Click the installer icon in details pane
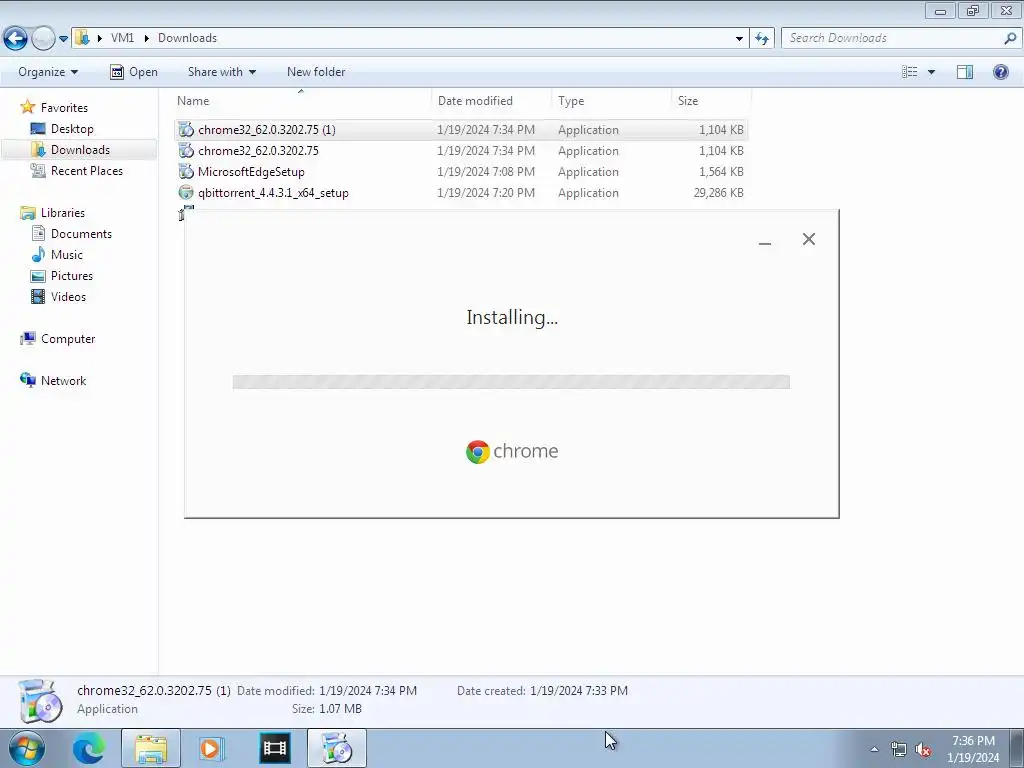The image size is (1024, 768). point(40,701)
